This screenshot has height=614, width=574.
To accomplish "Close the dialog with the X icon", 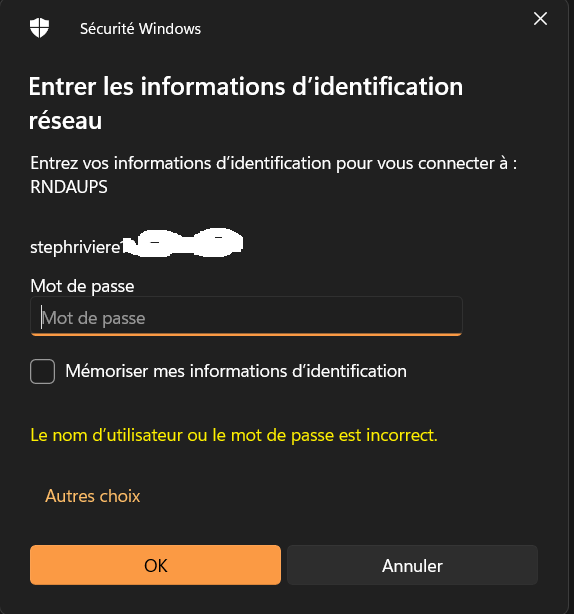I will coord(540,18).
